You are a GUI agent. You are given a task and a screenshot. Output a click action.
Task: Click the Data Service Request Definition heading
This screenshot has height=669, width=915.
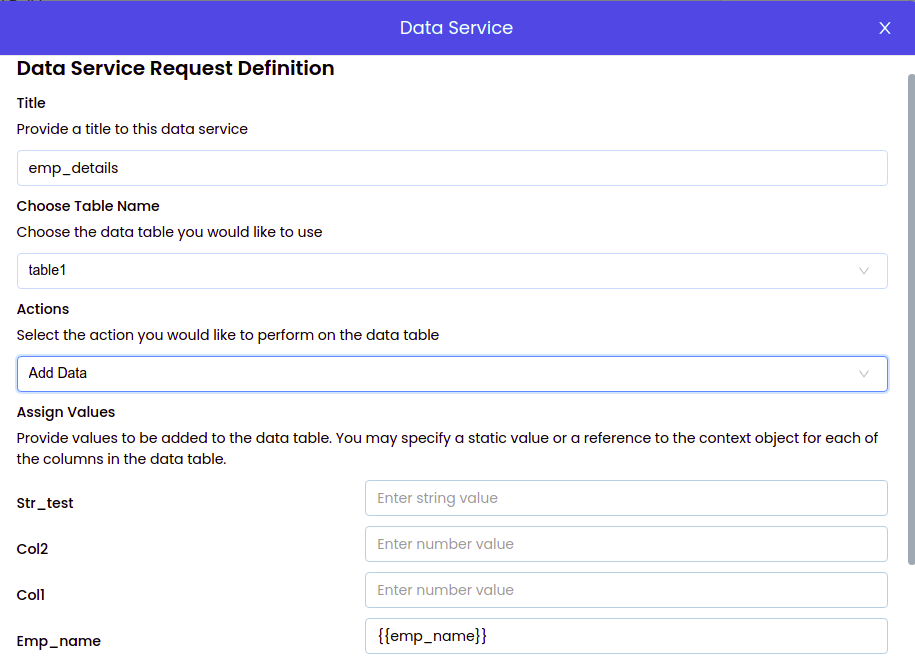pyautogui.click(x=174, y=68)
